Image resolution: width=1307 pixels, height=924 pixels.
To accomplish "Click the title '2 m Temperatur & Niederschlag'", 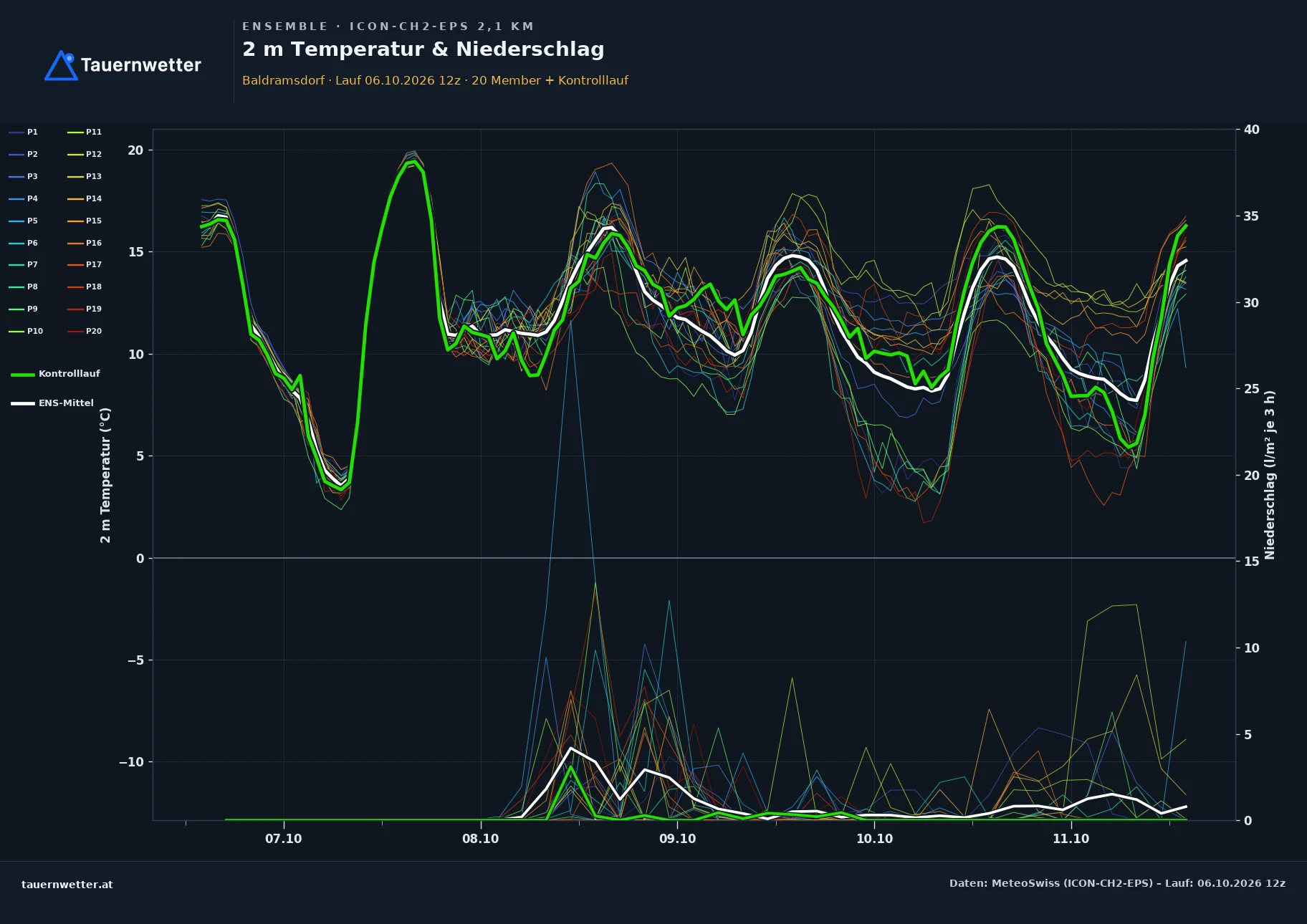I will (423, 49).
